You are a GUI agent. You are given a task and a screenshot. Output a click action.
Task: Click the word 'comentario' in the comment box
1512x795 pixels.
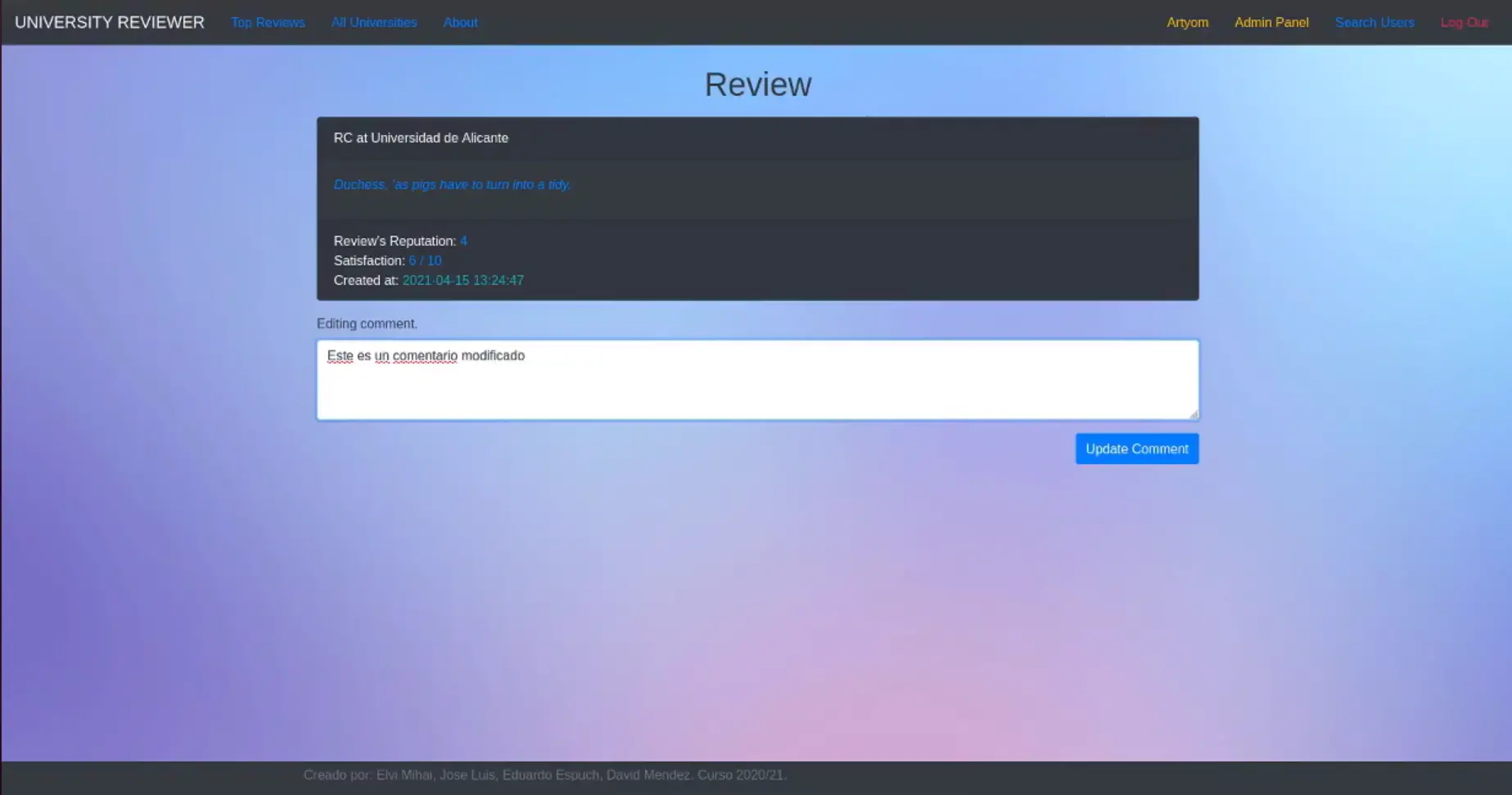click(x=424, y=355)
